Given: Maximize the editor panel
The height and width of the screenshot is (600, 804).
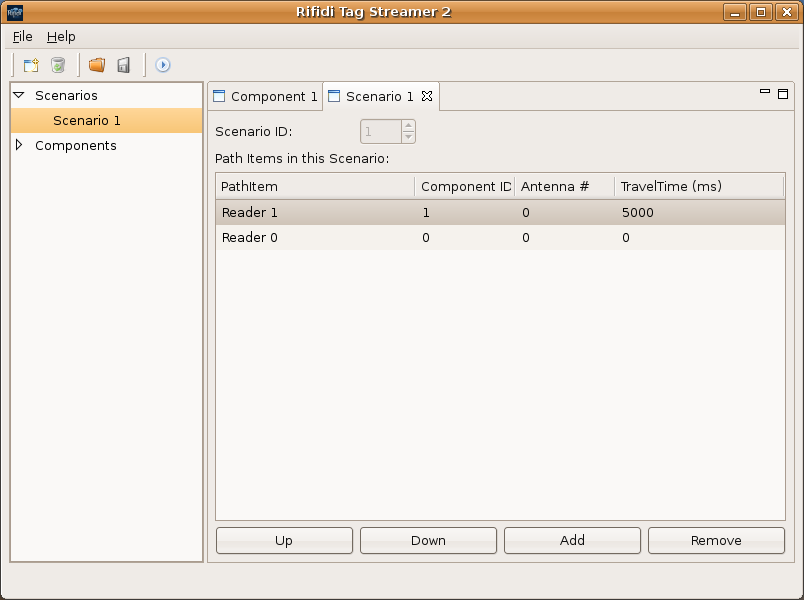Looking at the screenshot, I should click(783, 93).
